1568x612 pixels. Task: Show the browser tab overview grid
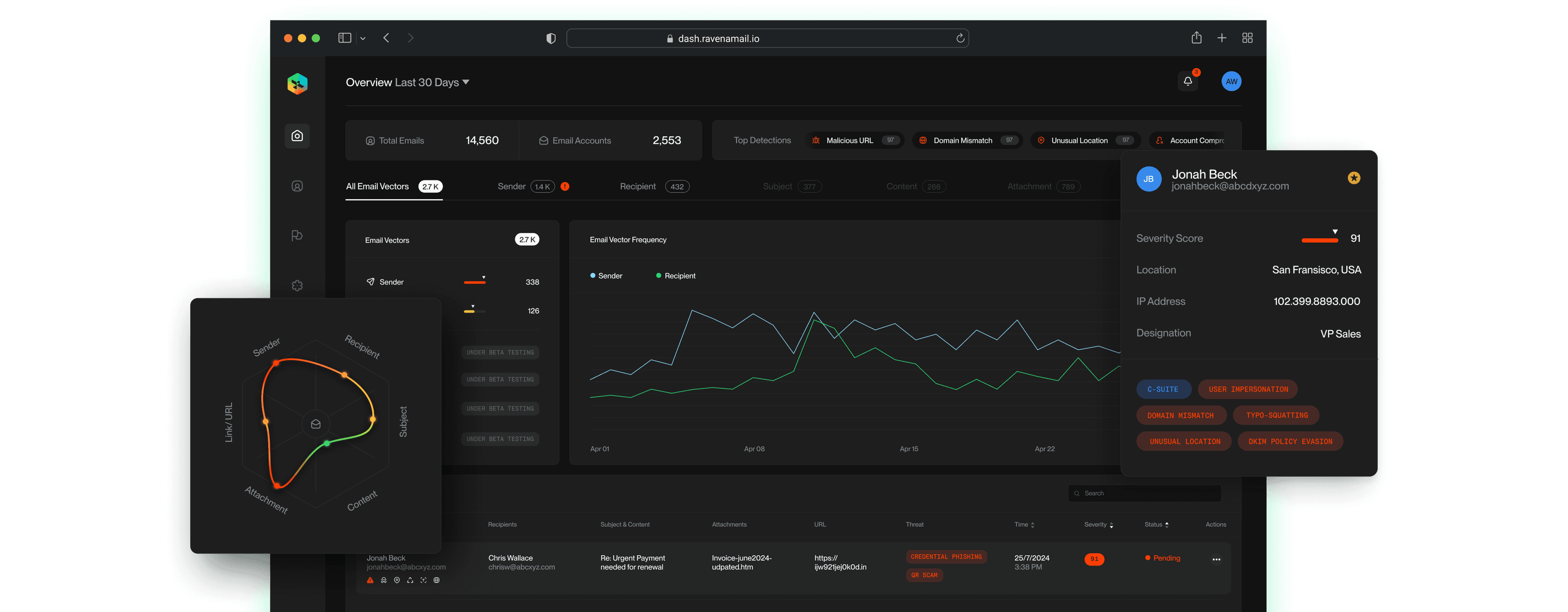coord(1247,38)
